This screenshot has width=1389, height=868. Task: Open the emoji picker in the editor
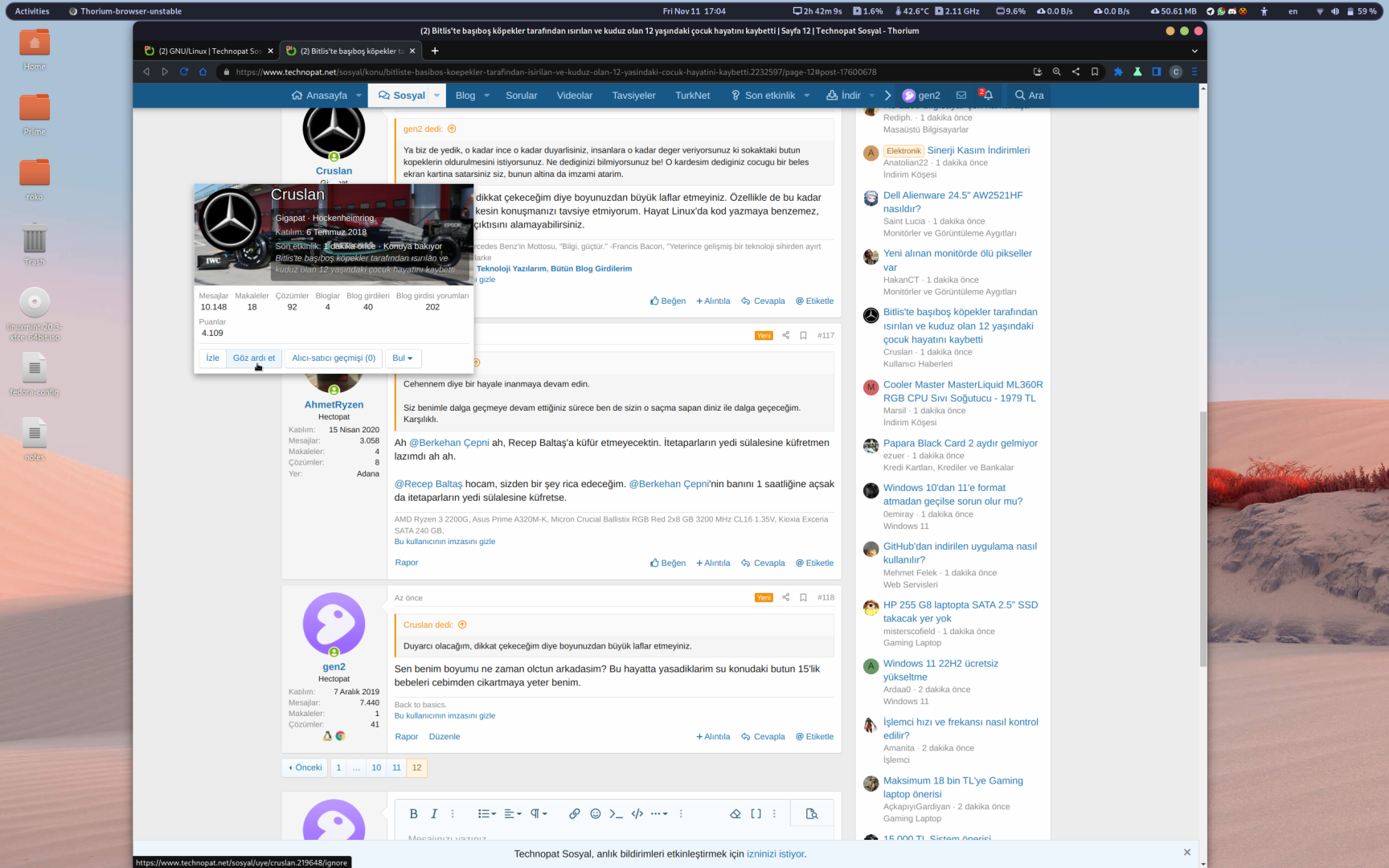[596, 813]
